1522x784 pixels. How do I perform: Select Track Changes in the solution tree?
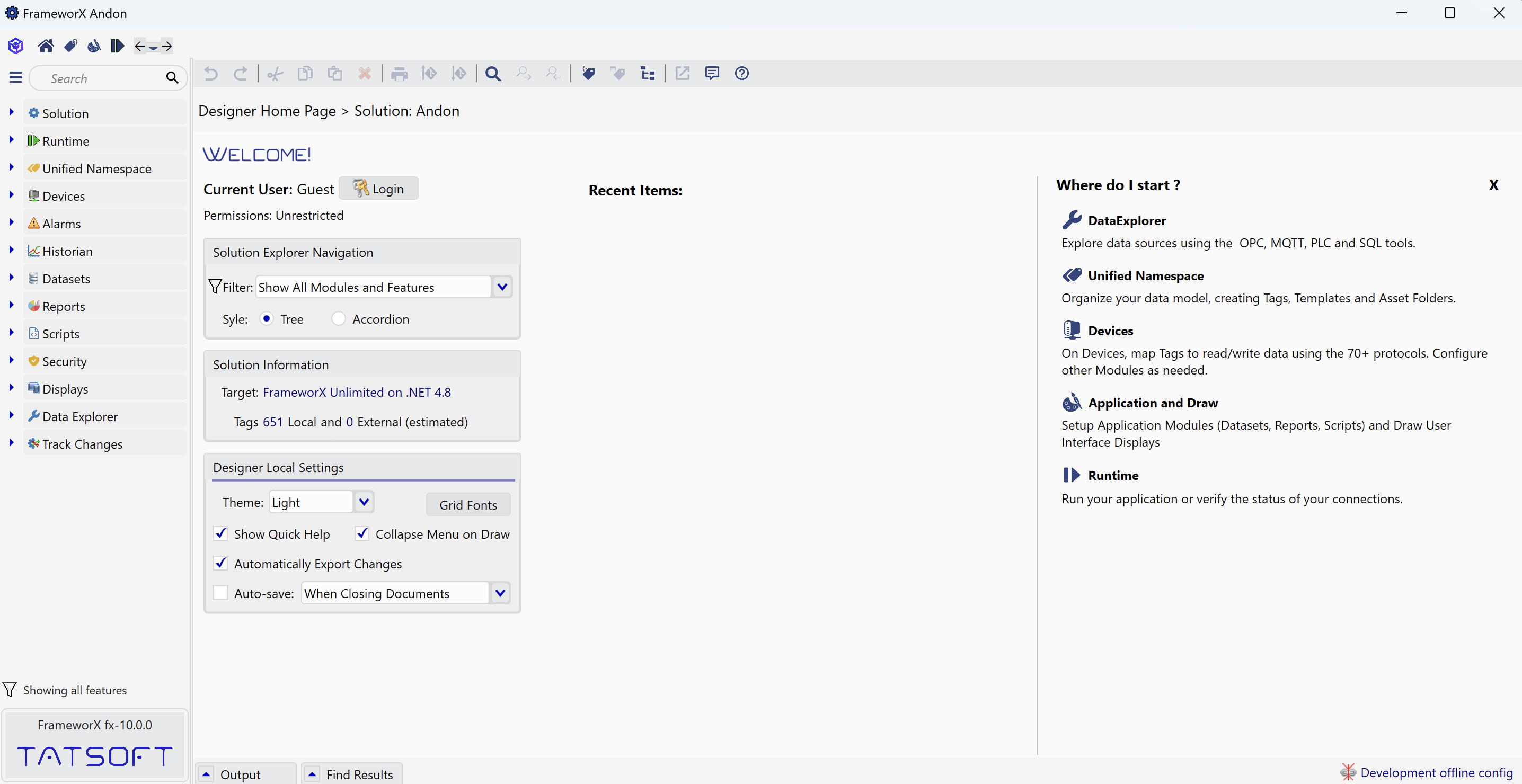105,444
